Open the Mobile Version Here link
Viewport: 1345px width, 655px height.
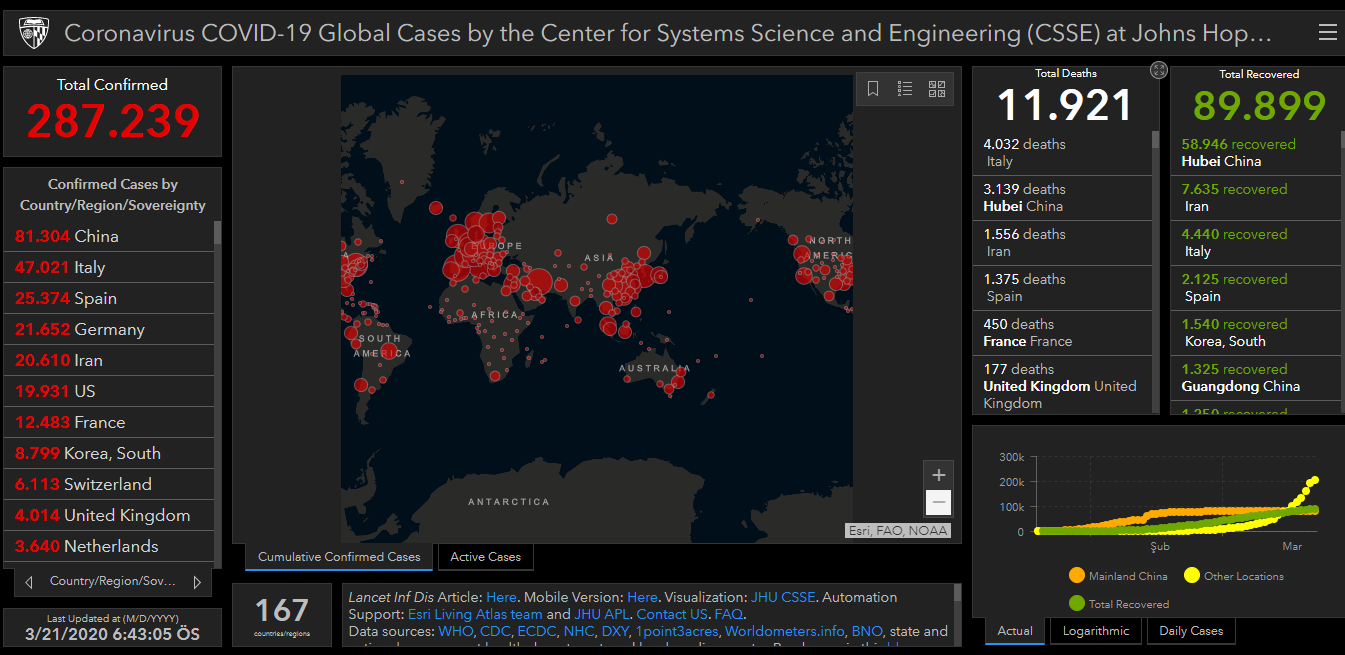(x=643, y=597)
